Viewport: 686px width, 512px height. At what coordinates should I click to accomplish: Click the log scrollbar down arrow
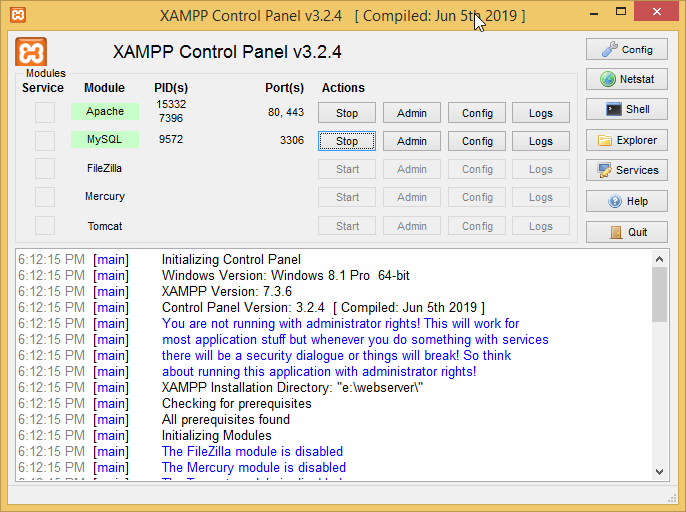click(659, 472)
